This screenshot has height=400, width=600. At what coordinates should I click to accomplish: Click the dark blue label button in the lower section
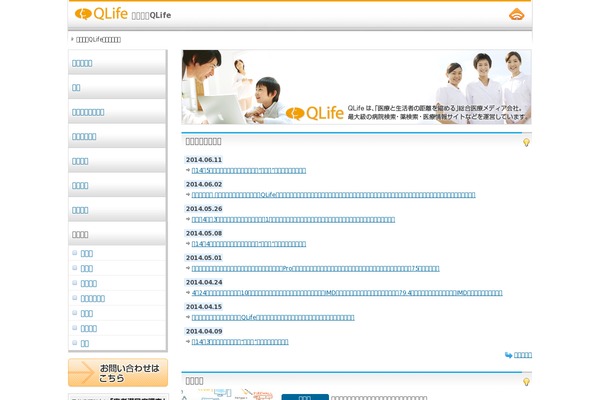pos(305,397)
